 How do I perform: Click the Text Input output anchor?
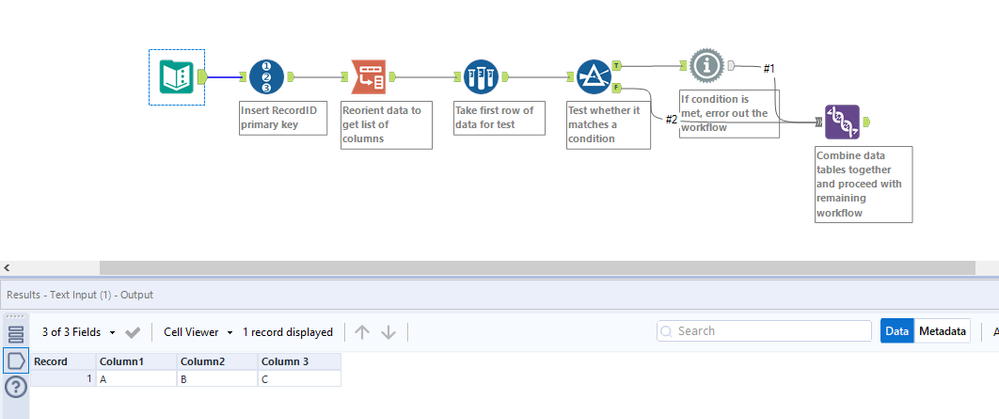point(203,77)
